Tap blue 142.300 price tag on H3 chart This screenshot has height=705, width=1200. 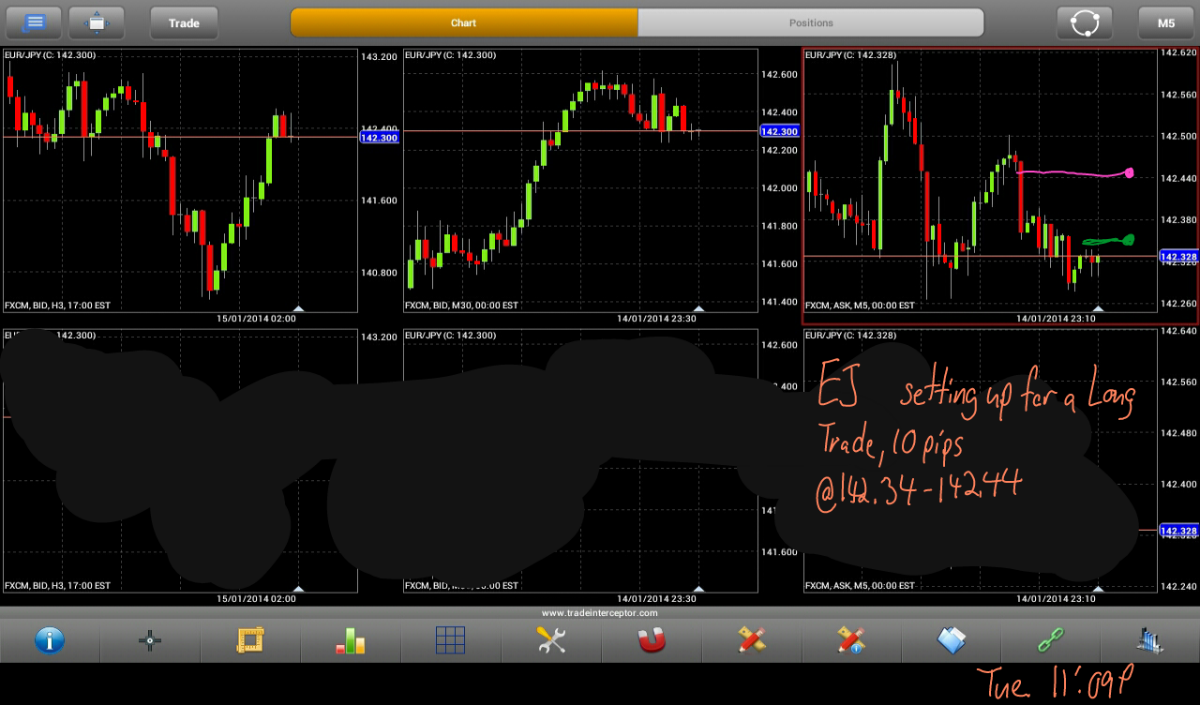coord(379,137)
